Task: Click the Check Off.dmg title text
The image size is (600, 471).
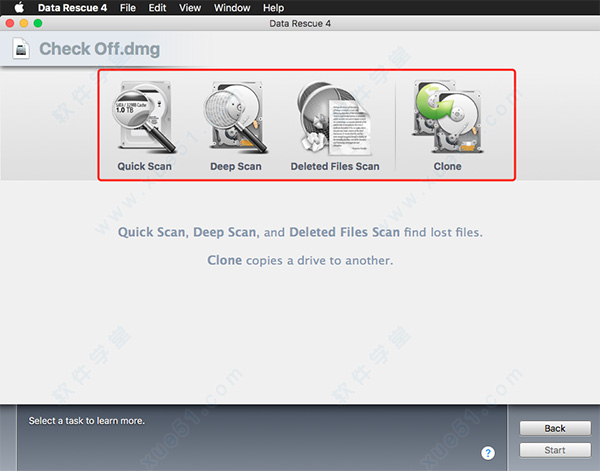Action: (99, 49)
